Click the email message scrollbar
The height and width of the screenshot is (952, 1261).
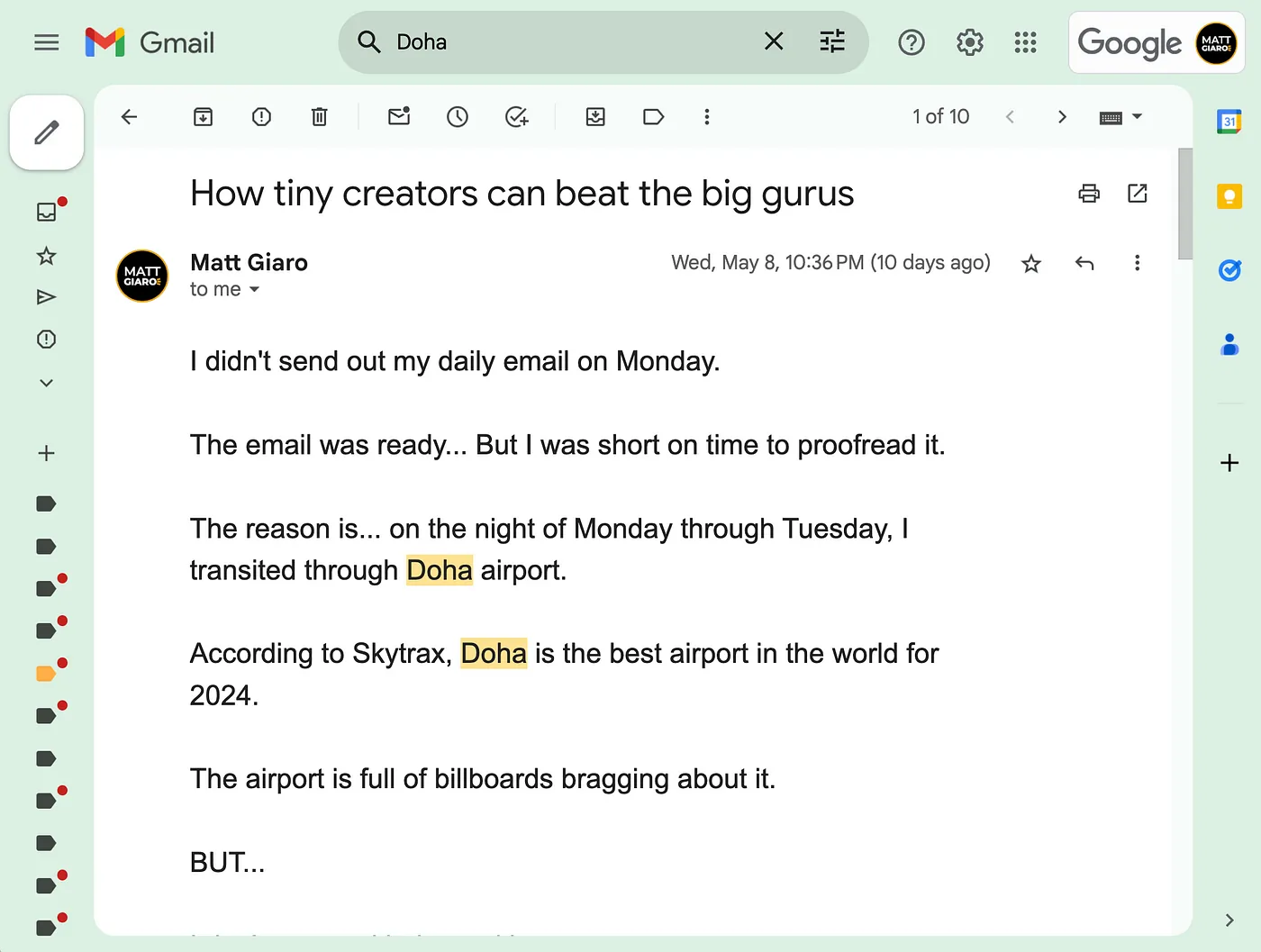tap(1185, 204)
